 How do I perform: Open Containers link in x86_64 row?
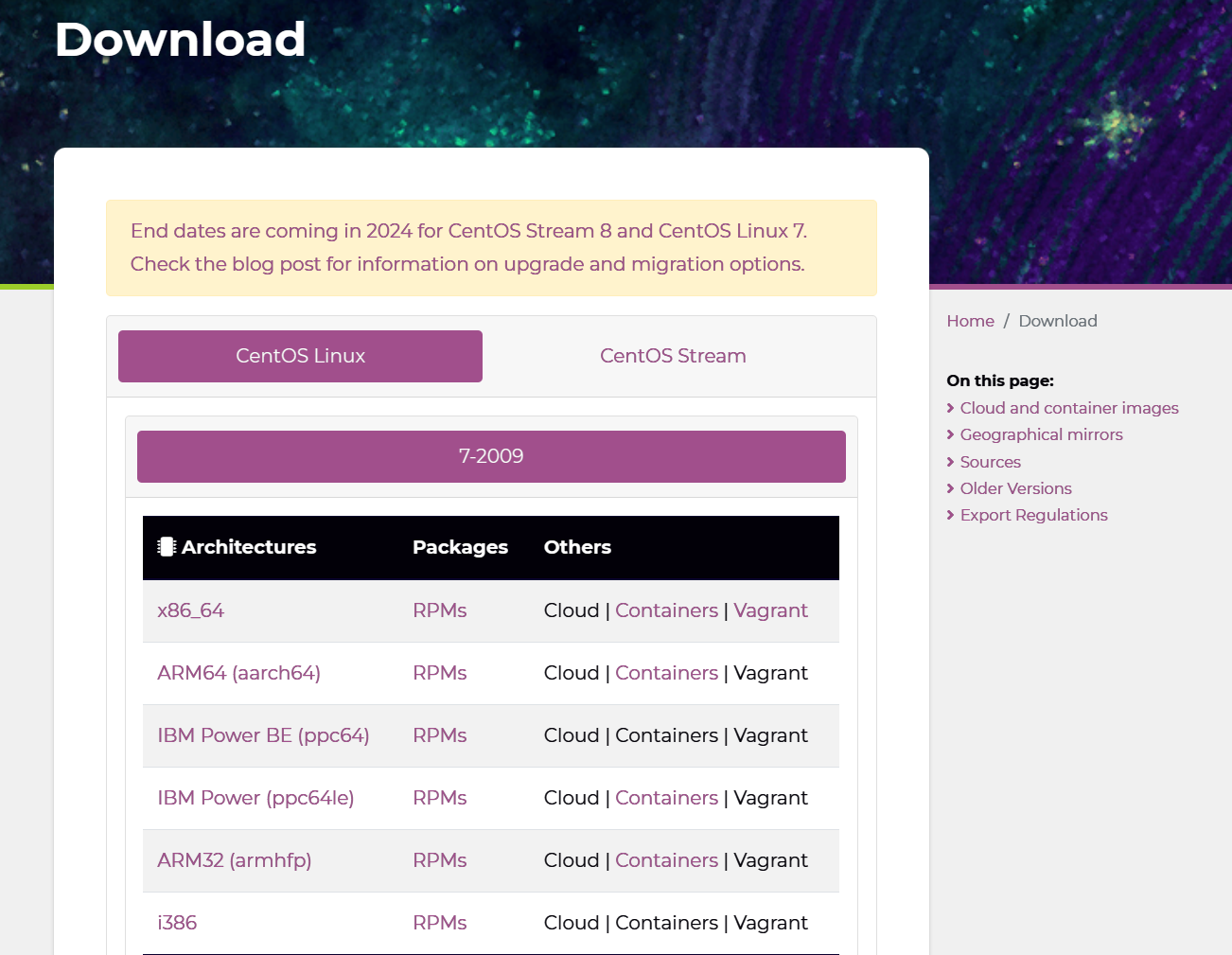point(666,610)
